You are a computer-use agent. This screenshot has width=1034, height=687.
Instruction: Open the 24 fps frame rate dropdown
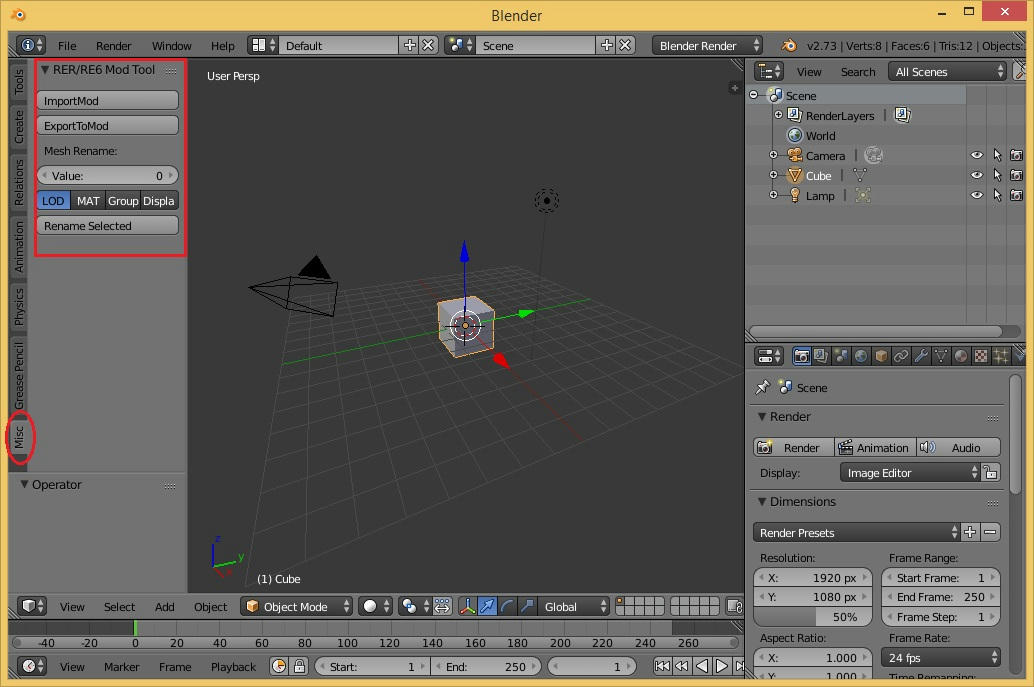coord(941,657)
